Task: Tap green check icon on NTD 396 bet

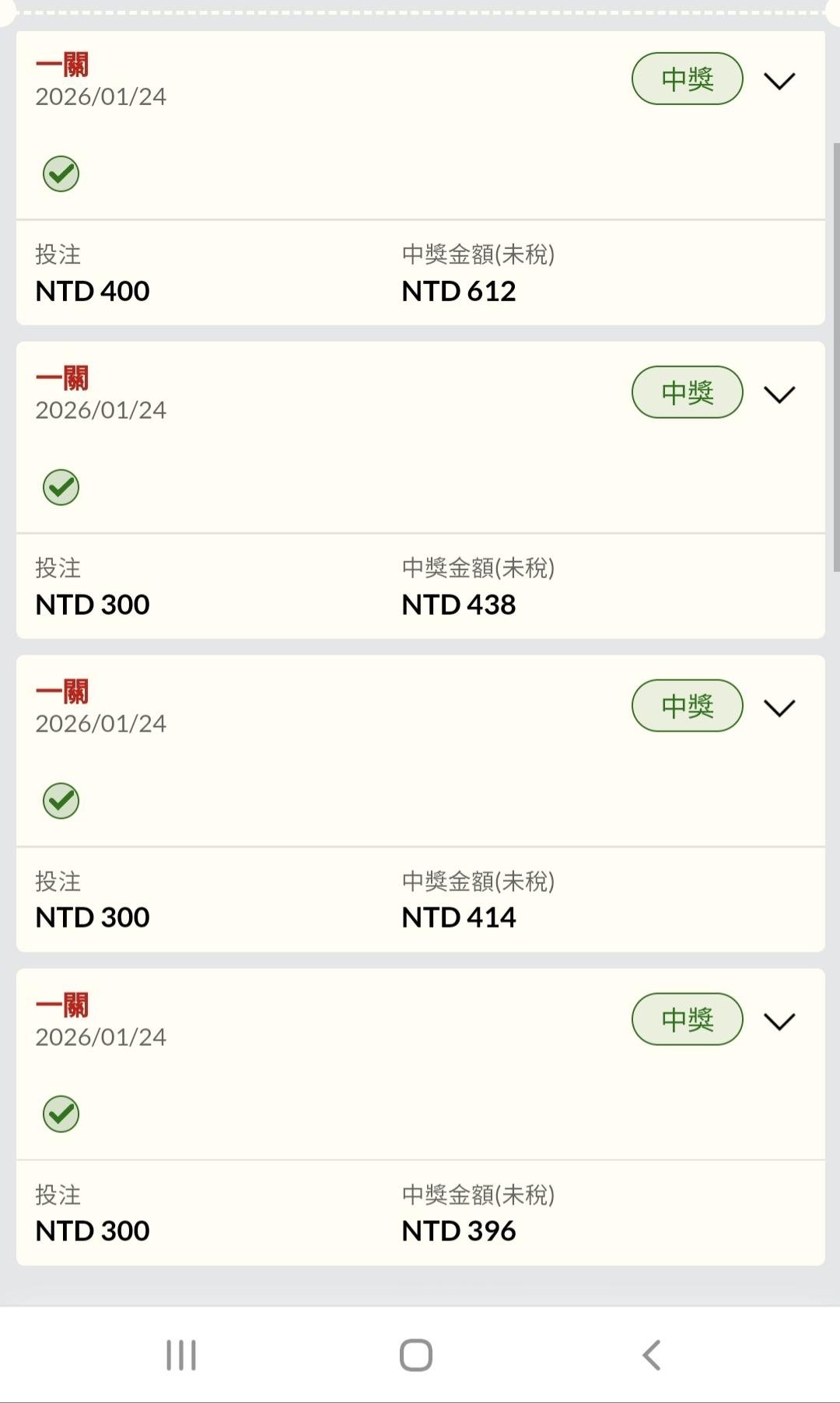Action: [x=61, y=1114]
